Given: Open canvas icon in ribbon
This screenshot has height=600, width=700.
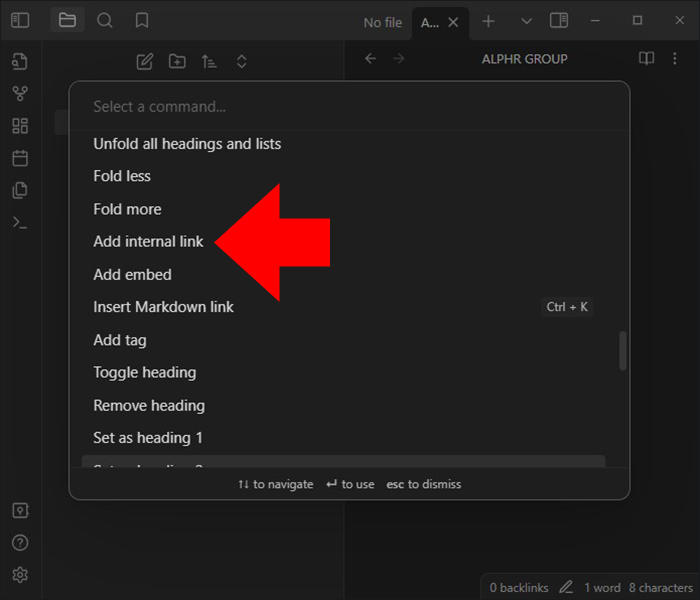Looking at the screenshot, I should point(20,126).
